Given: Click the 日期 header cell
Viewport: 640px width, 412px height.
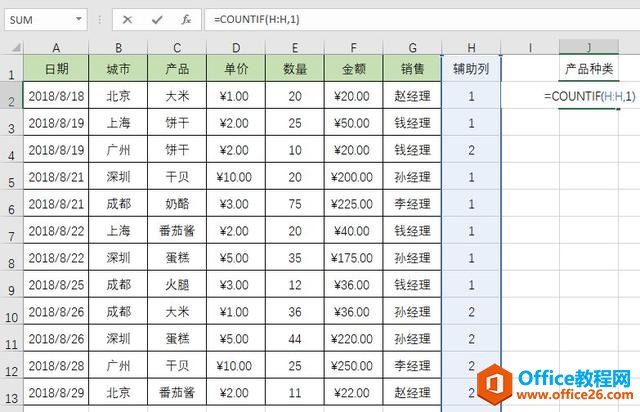Looking at the screenshot, I should click(55, 69).
